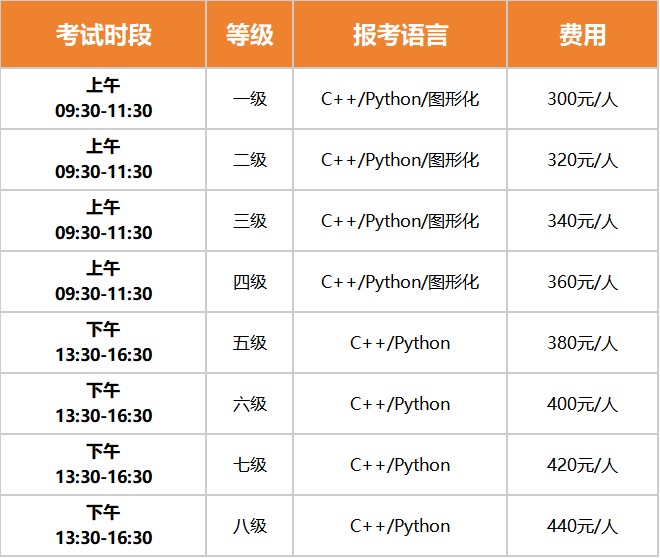
Task: Click the exam time cell in 二级 row
Action: (104, 160)
